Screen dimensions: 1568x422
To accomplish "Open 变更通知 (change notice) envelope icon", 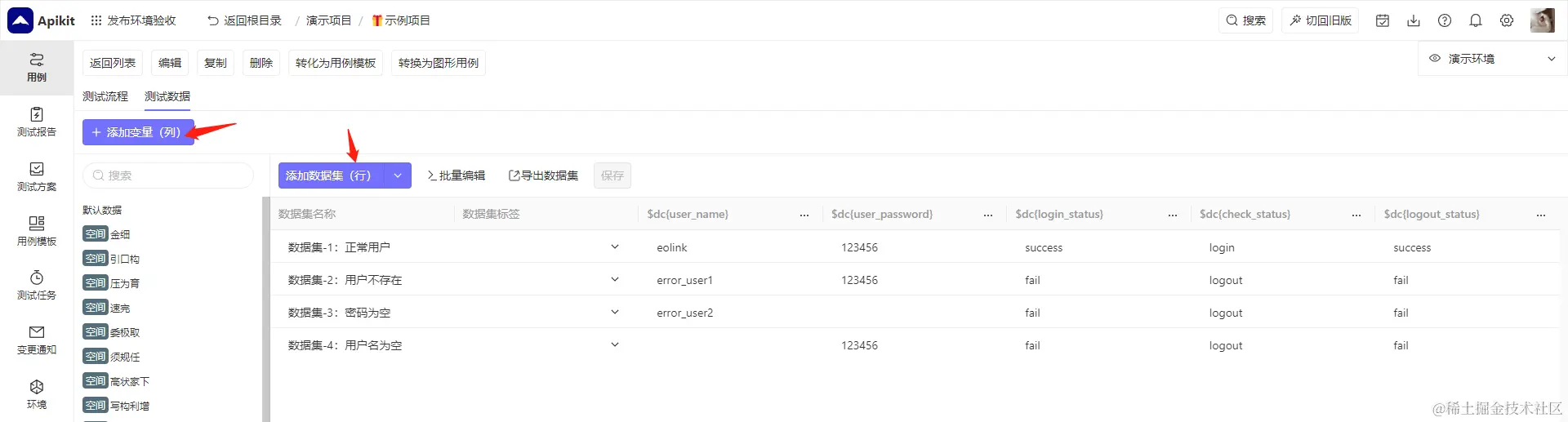I will tap(37, 339).
